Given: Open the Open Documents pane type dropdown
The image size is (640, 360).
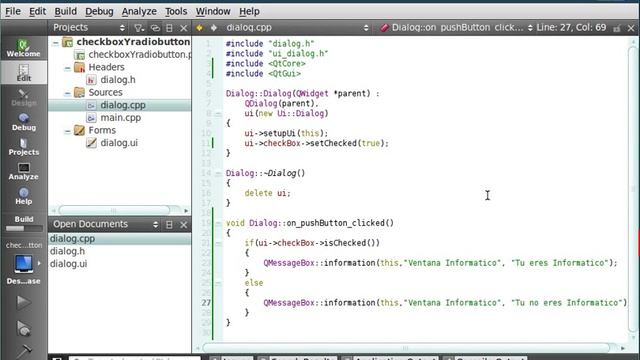Looking at the screenshot, I should point(156,224).
